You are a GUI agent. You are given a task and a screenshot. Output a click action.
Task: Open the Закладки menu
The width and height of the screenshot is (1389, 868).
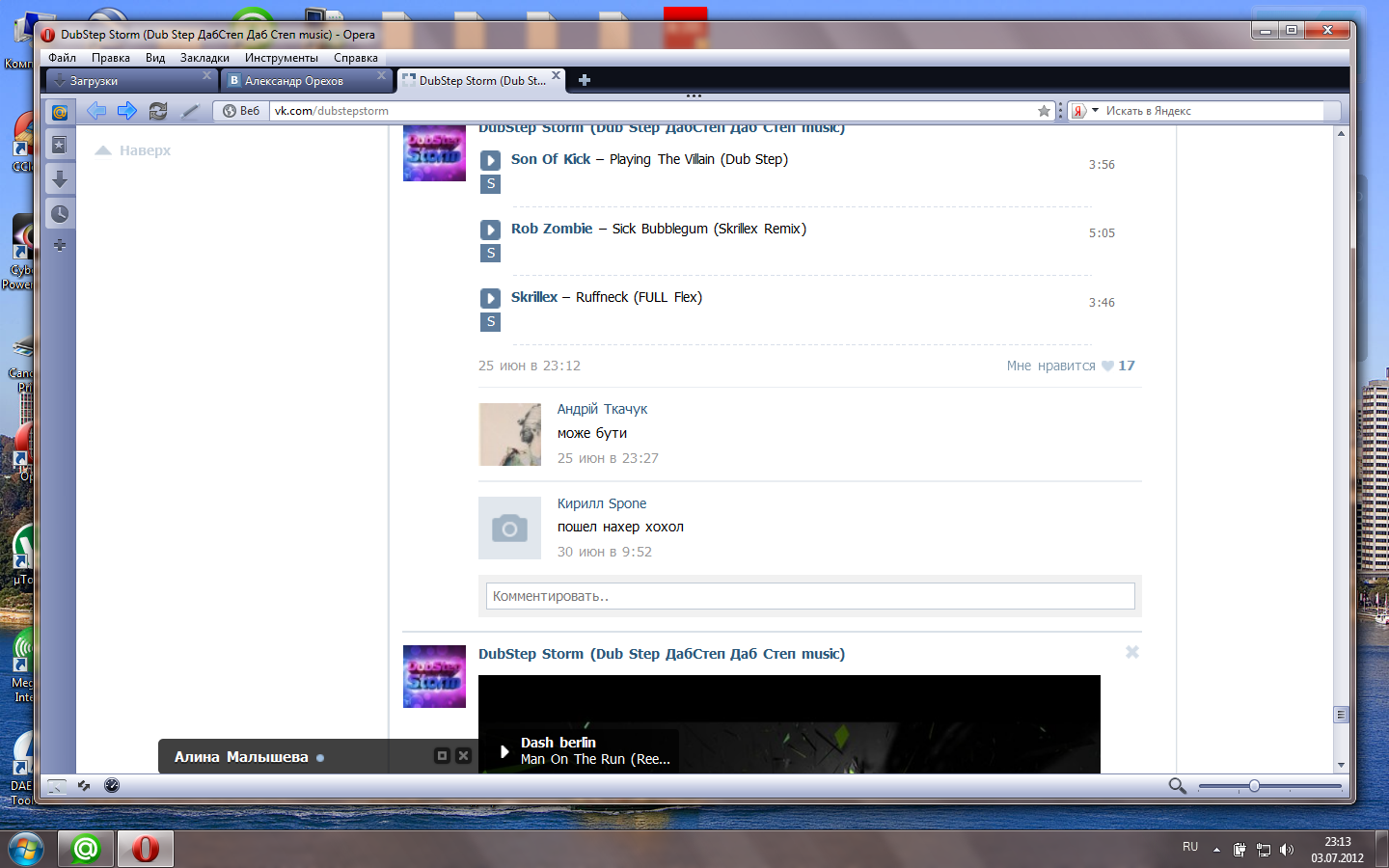click(x=204, y=58)
